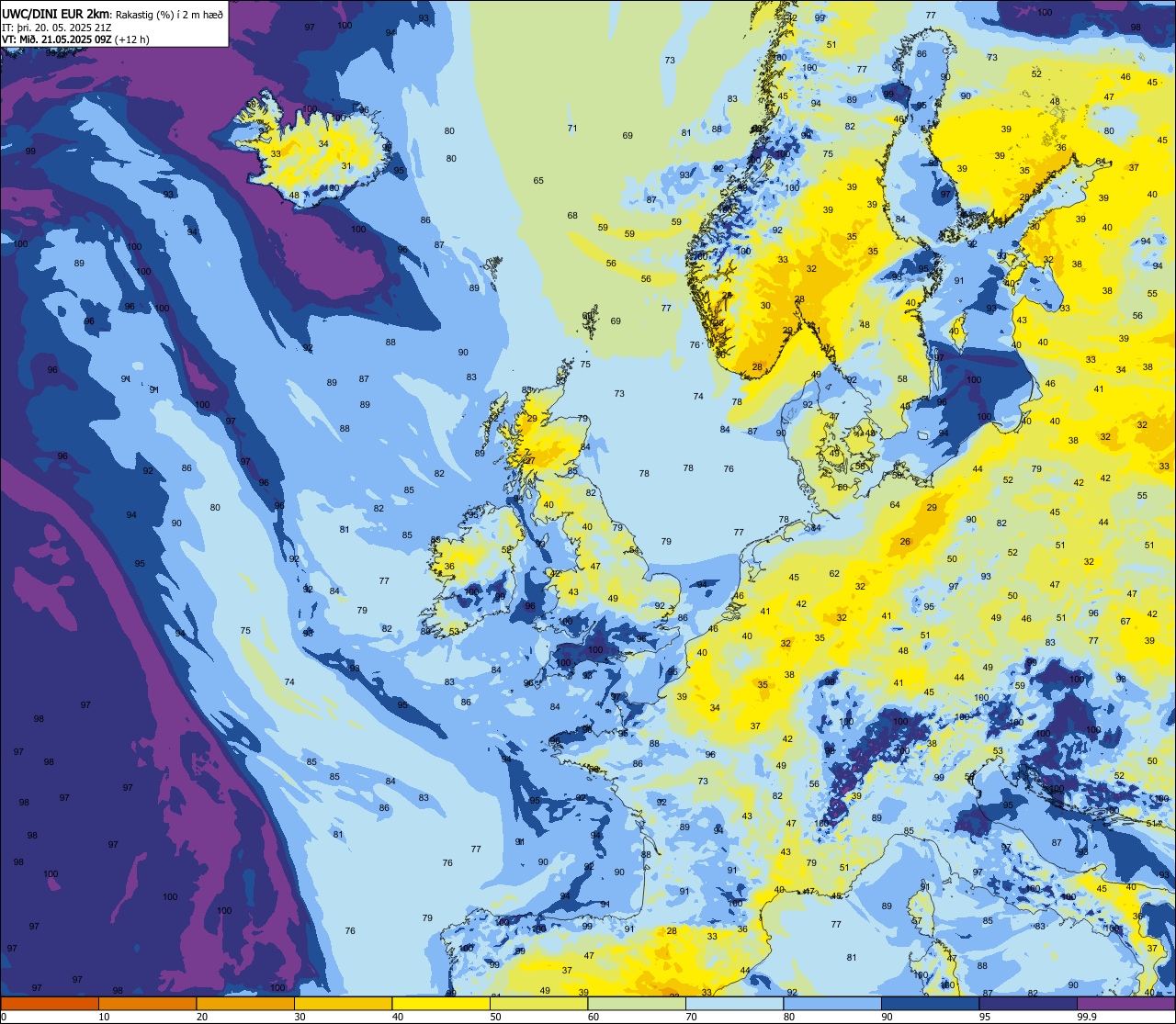Click the legend label 10
The height and width of the screenshot is (1024, 1176).
(x=104, y=1017)
